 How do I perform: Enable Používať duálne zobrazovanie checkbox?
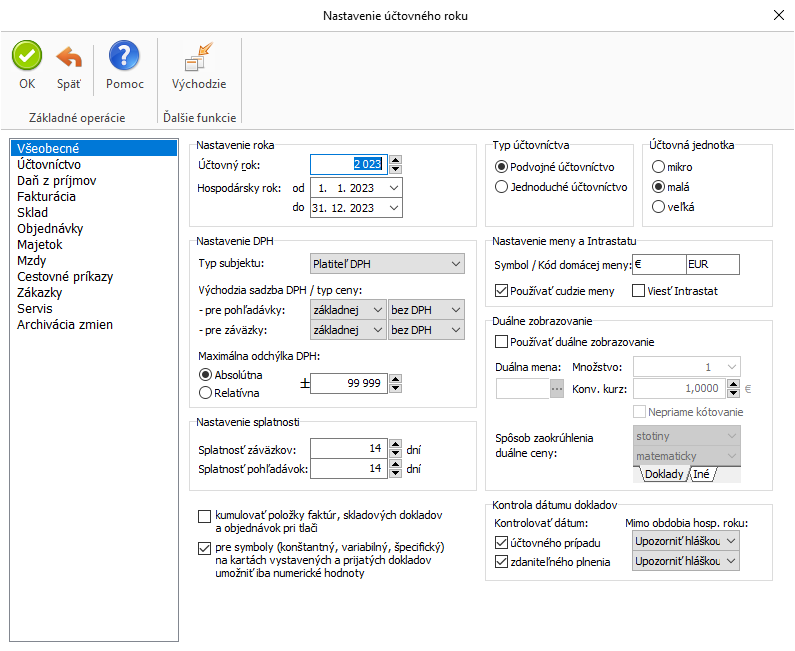(501, 342)
